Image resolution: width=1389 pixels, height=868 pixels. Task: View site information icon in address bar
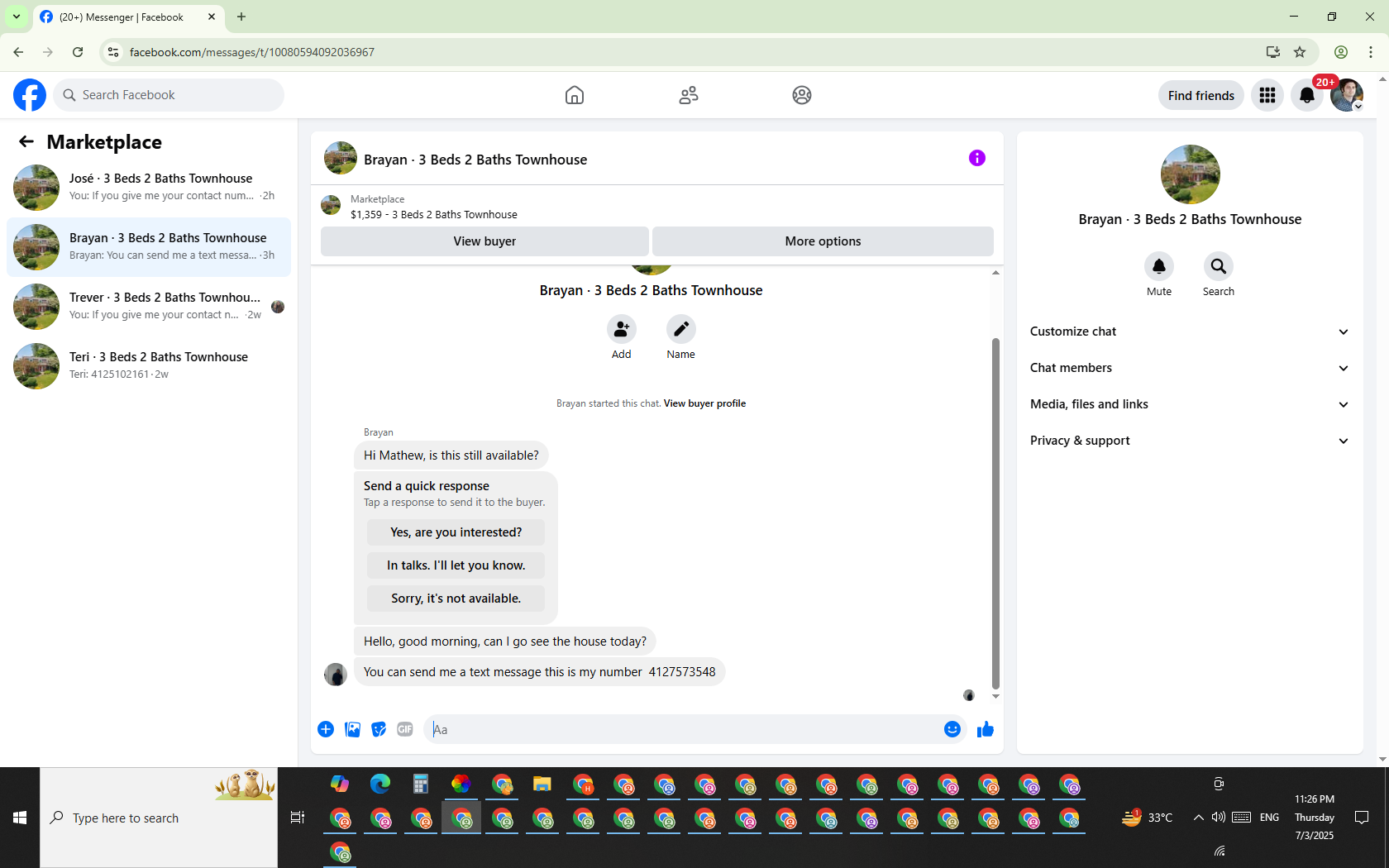[113, 52]
